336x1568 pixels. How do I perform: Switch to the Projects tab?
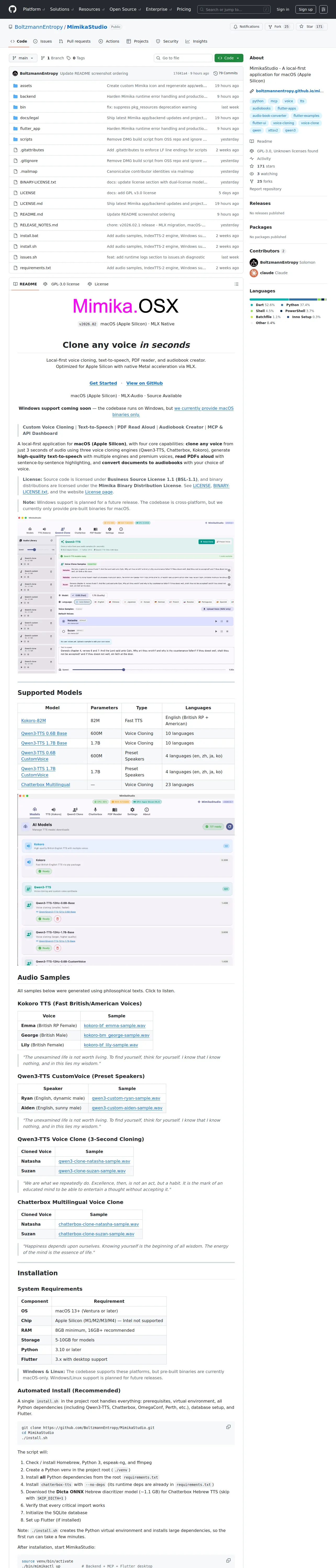point(137,41)
